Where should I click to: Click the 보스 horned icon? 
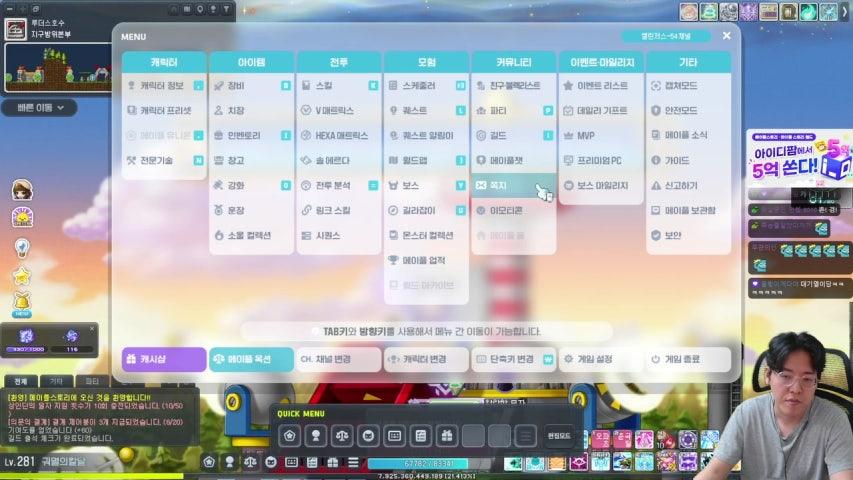[x=393, y=186]
